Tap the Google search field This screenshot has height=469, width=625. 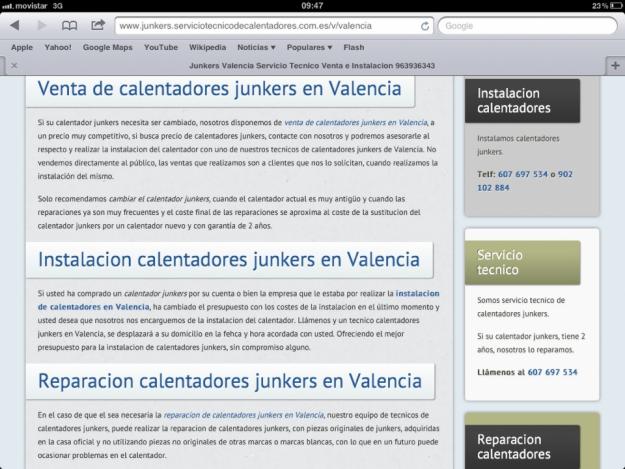[527, 26]
